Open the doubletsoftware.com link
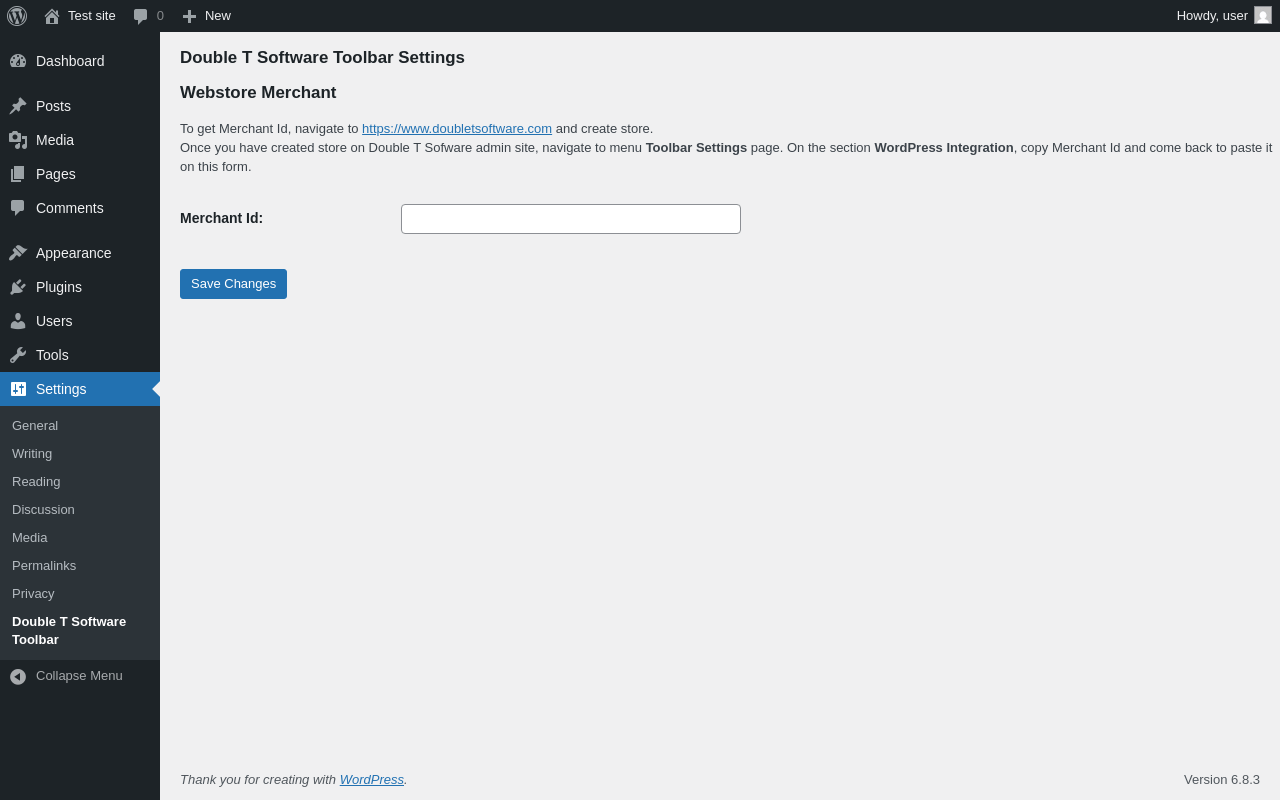Screen dimensions: 1280x800 [457, 129]
